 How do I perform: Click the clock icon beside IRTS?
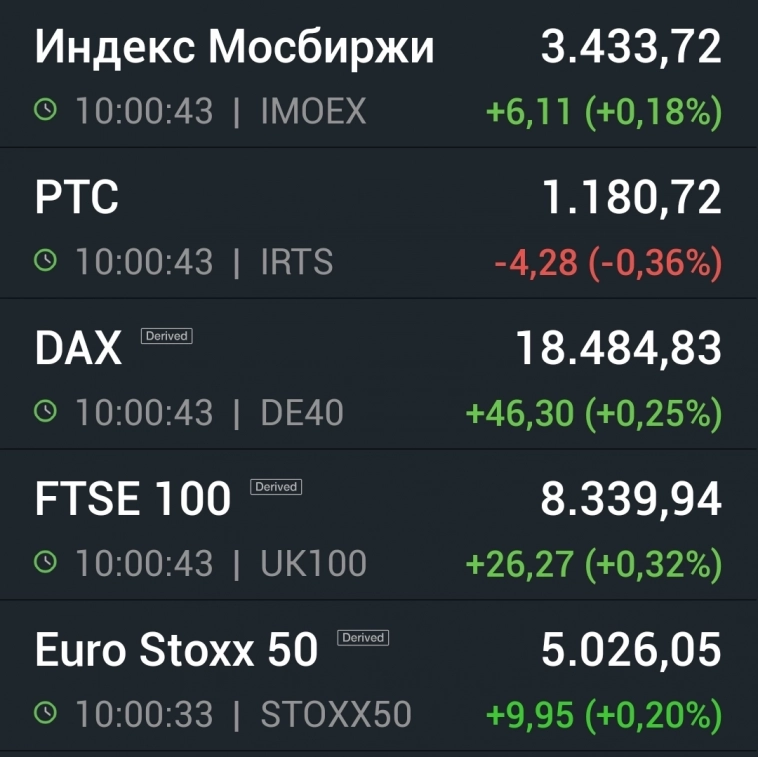(46, 262)
